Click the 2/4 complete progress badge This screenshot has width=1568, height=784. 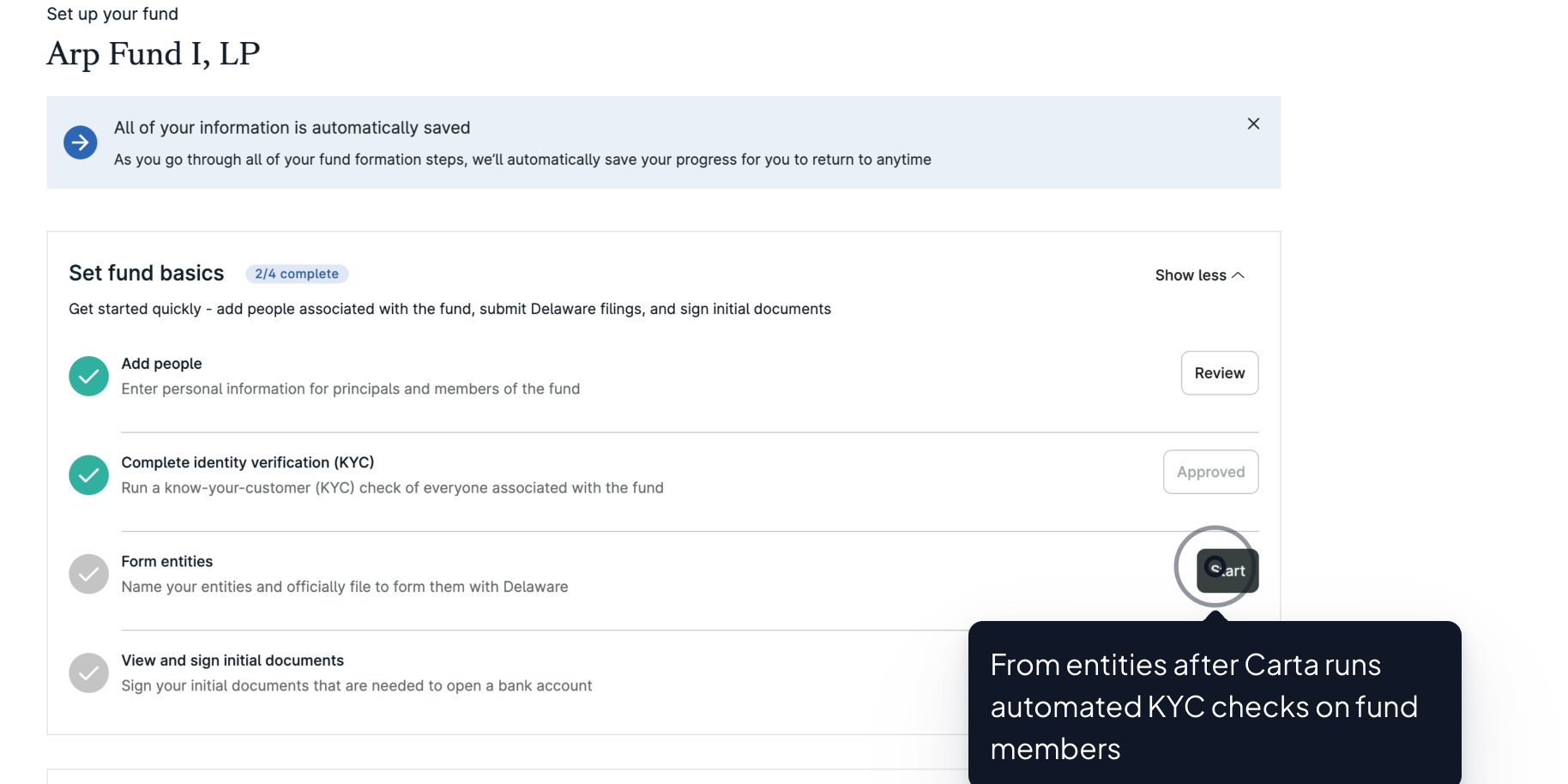click(297, 274)
